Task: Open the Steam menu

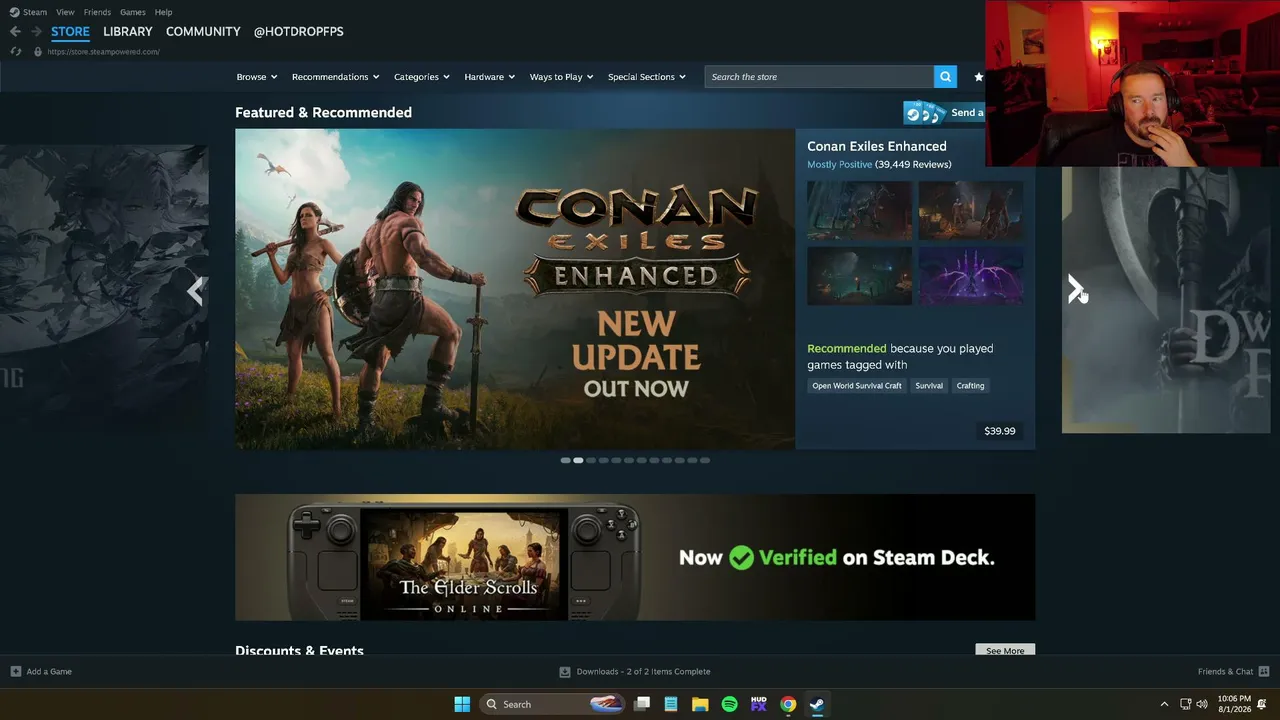Action: 35,12
